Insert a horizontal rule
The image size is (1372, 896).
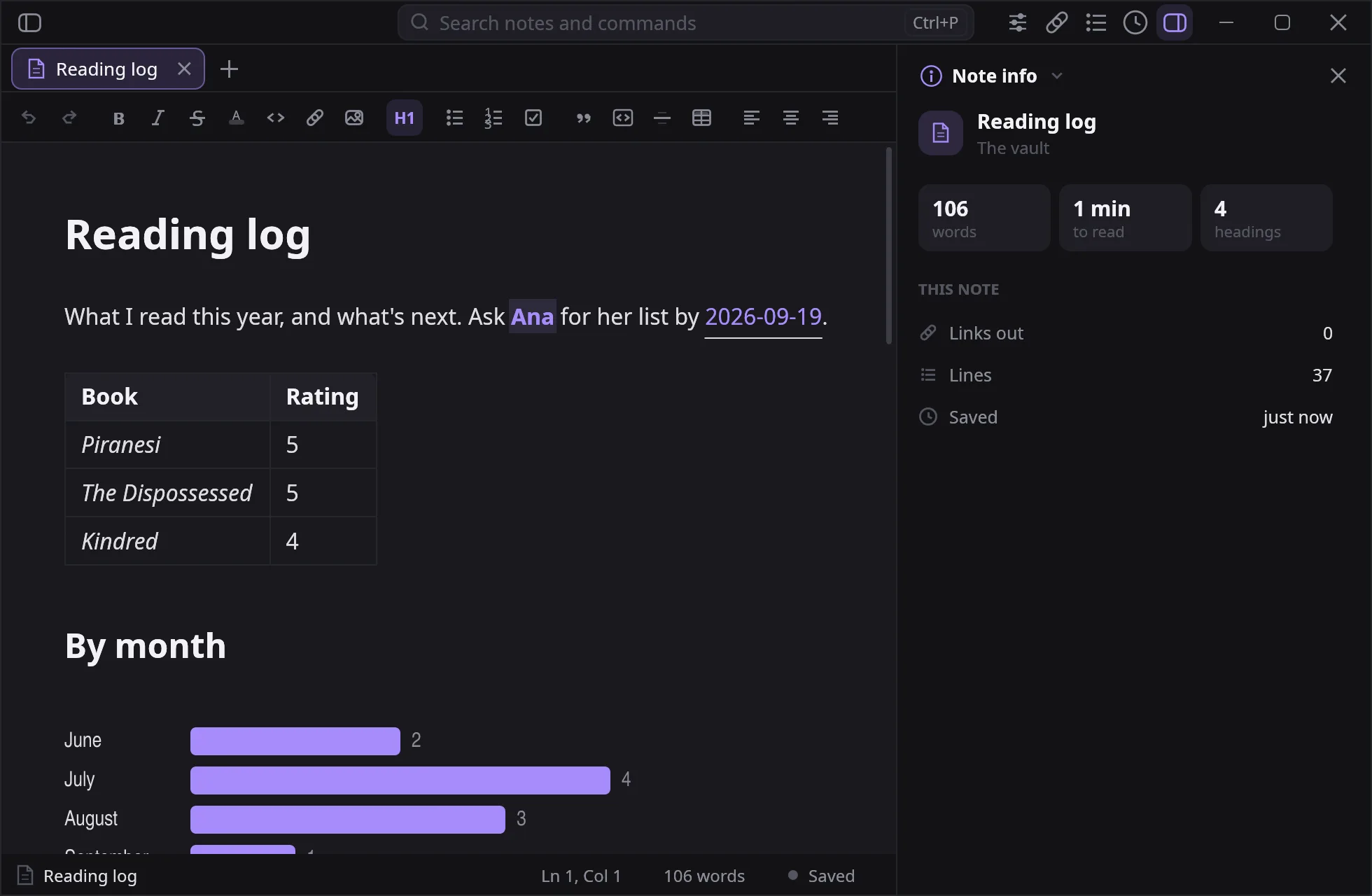tap(662, 118)
